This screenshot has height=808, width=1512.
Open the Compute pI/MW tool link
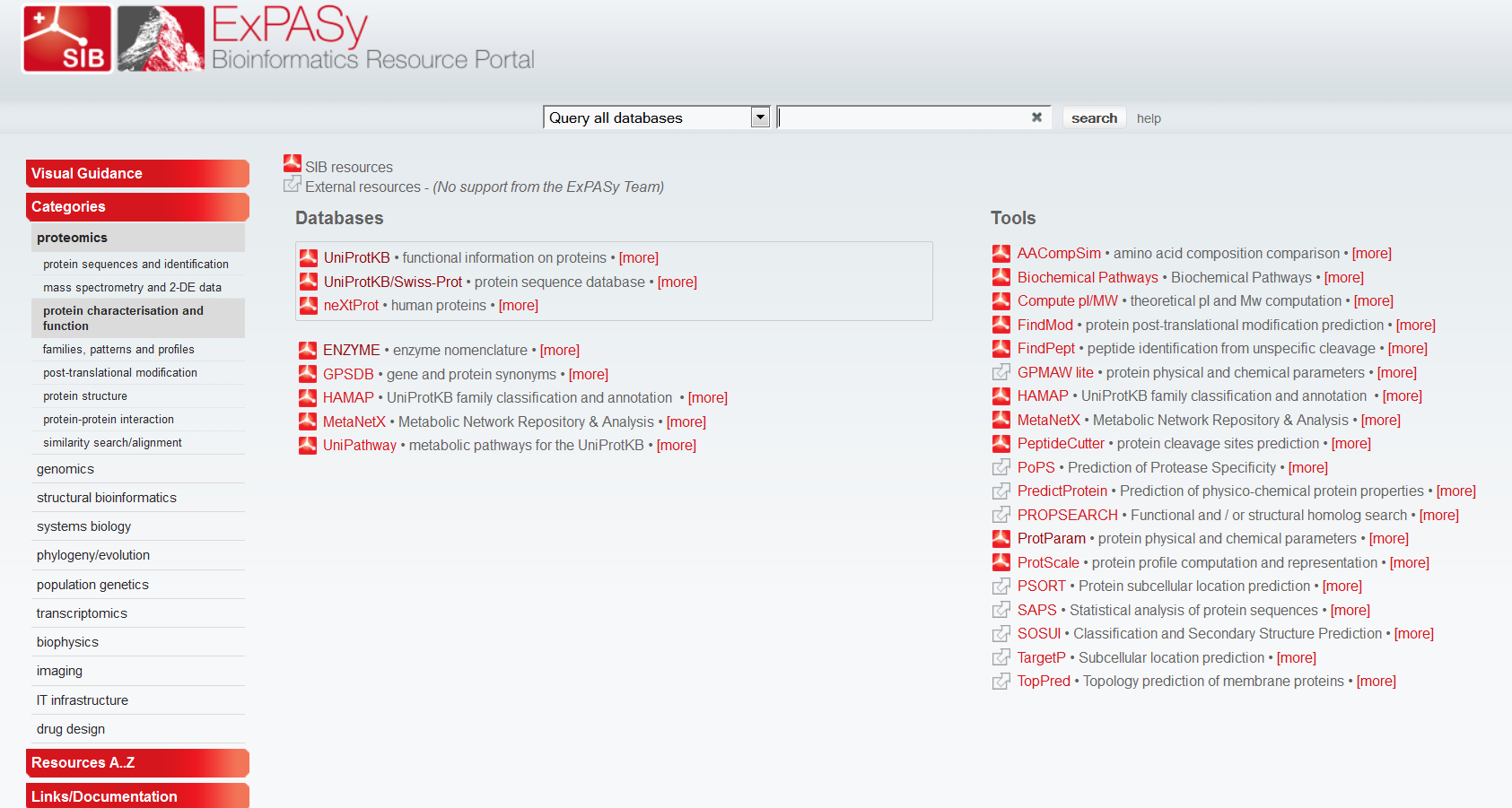(x=1068, y=300)
